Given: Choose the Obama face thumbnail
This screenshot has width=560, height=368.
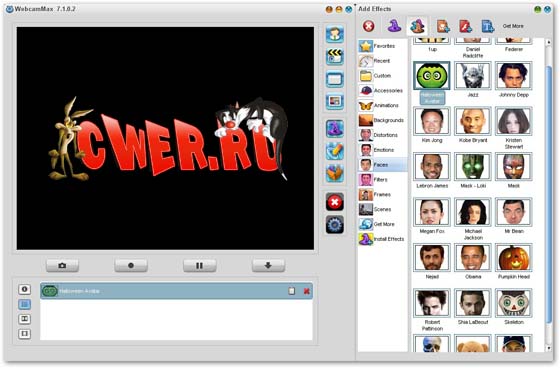Looking at the screenshot, I should pyautogui.click(x=473, y=258).
